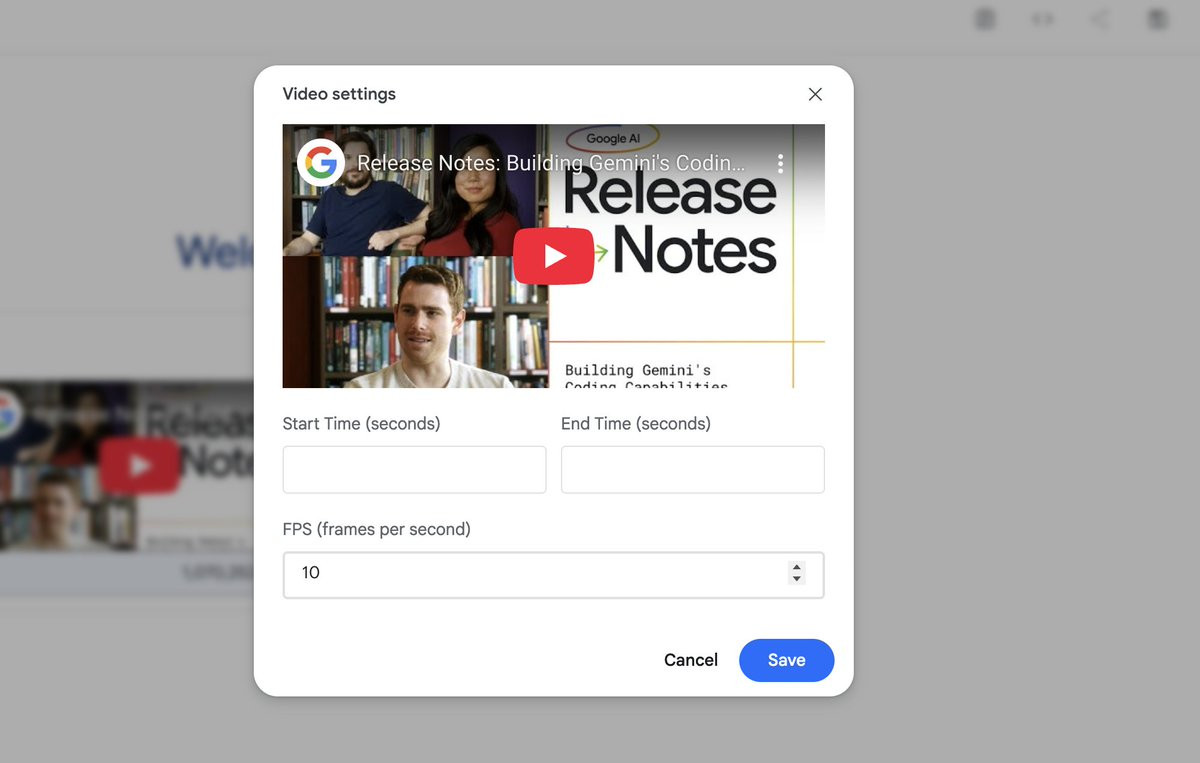
Task: Click the Google channel logo on video
Action: [321, 162]
